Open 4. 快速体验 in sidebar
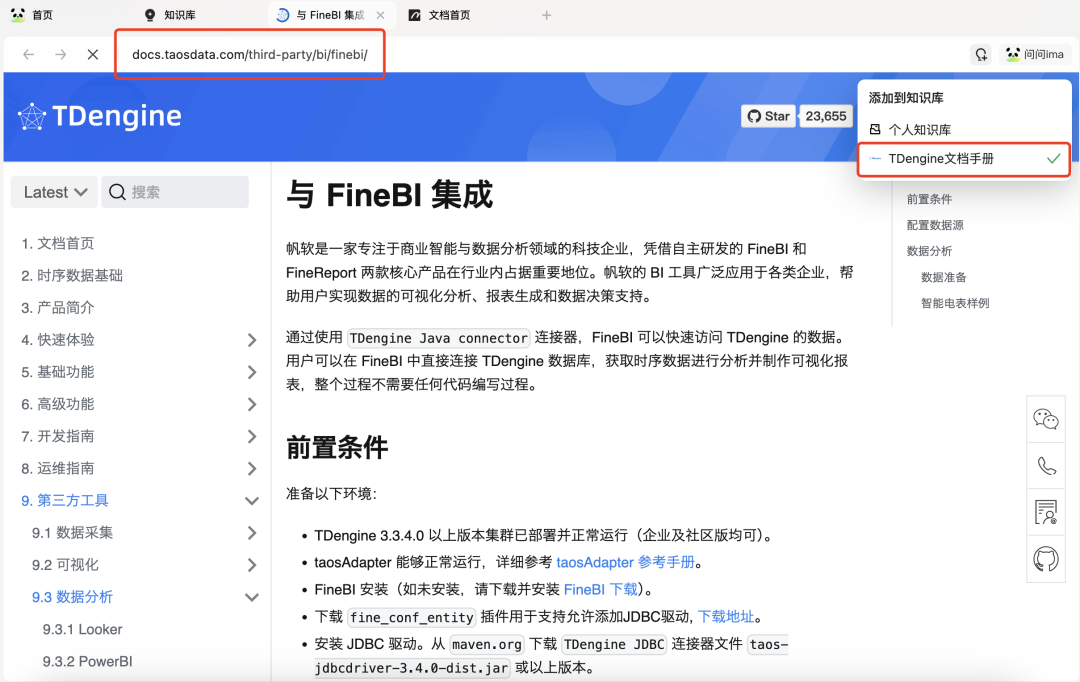 (x=57, y=340)
